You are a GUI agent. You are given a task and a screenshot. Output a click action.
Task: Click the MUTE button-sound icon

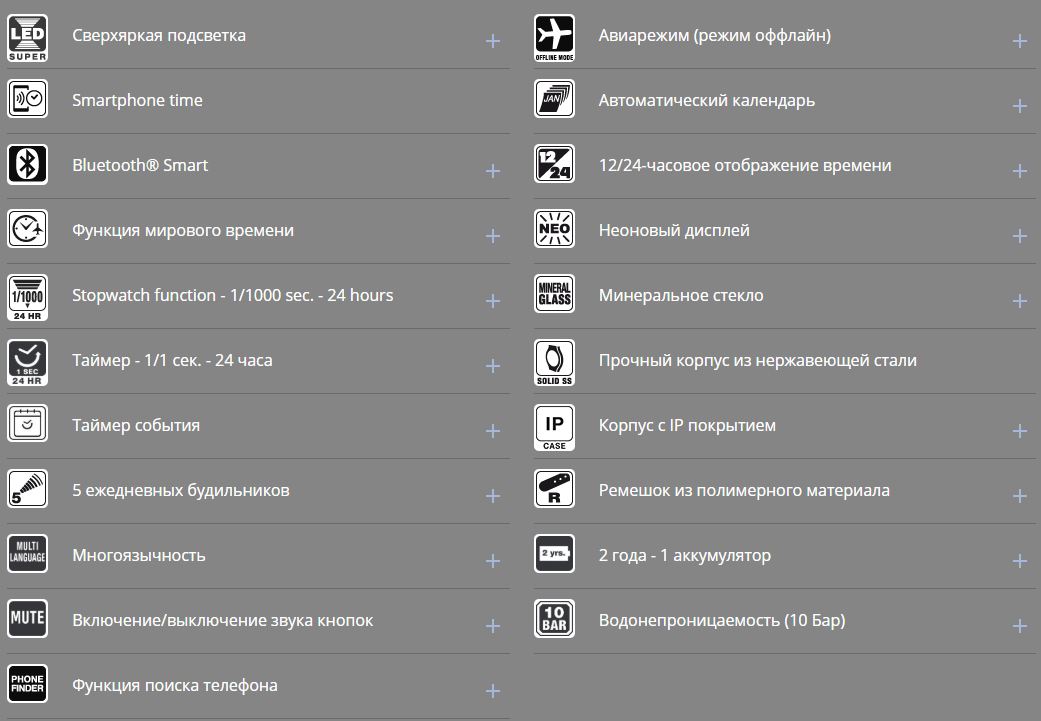coord(28,620)
